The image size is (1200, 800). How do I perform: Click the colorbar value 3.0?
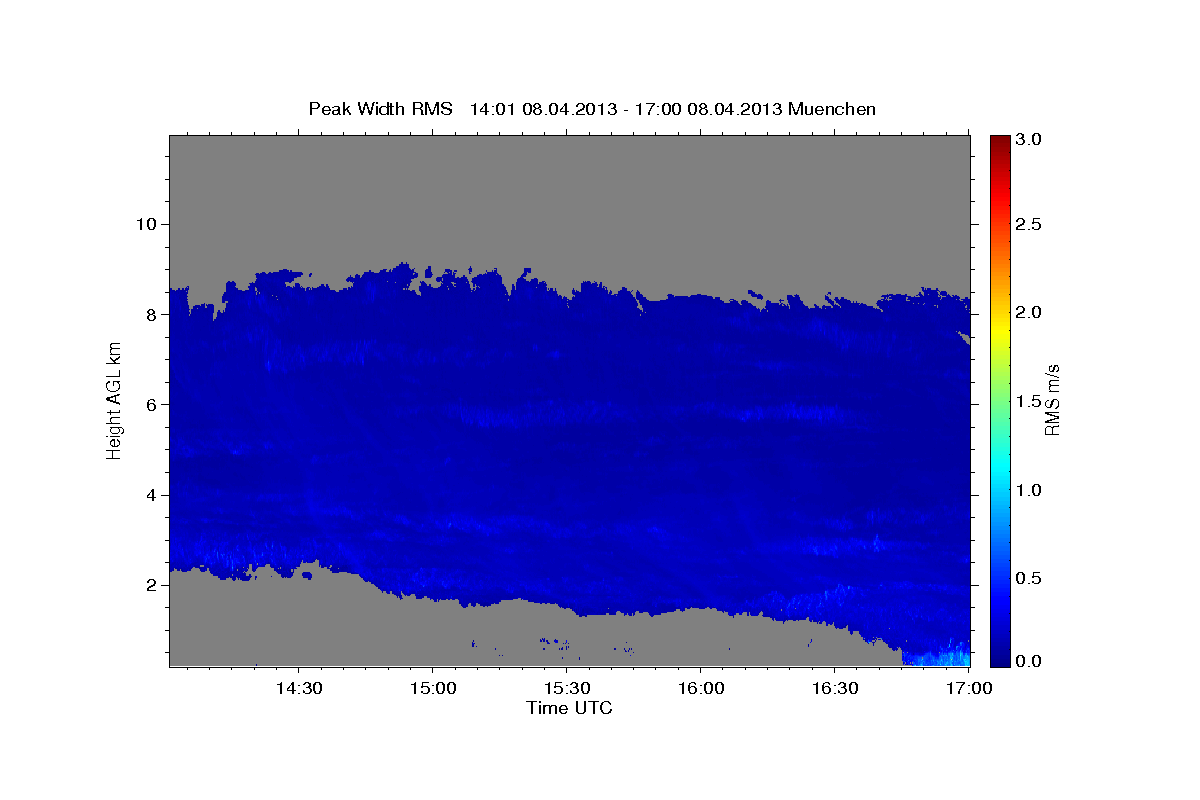(1030, 141)
